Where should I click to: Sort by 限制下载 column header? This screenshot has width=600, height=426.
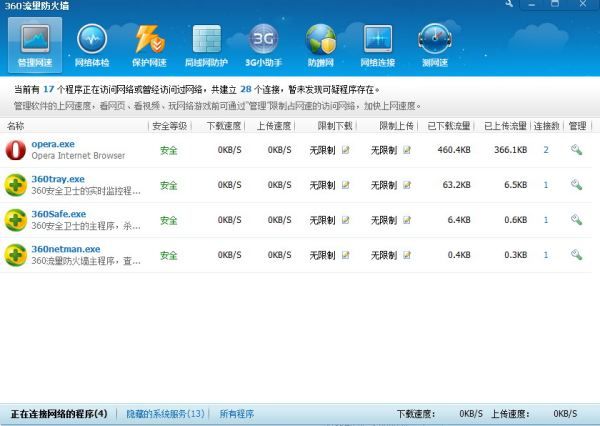[335, 126]
